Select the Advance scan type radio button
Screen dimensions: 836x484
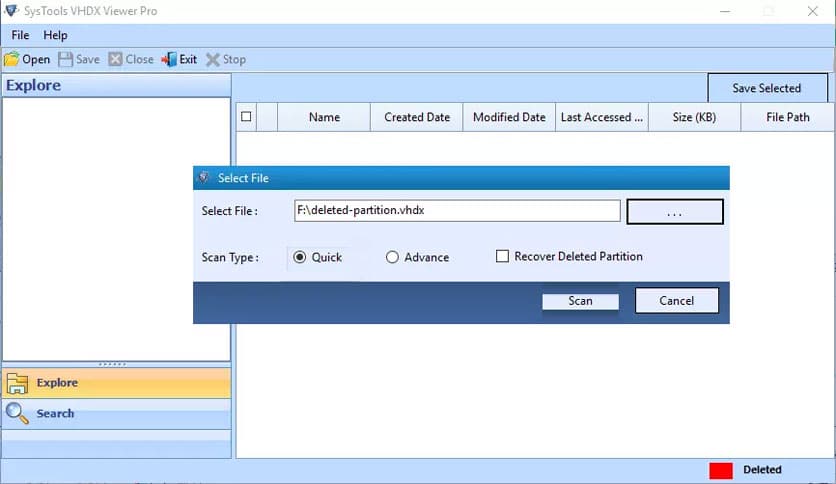[x=392, y=257]
